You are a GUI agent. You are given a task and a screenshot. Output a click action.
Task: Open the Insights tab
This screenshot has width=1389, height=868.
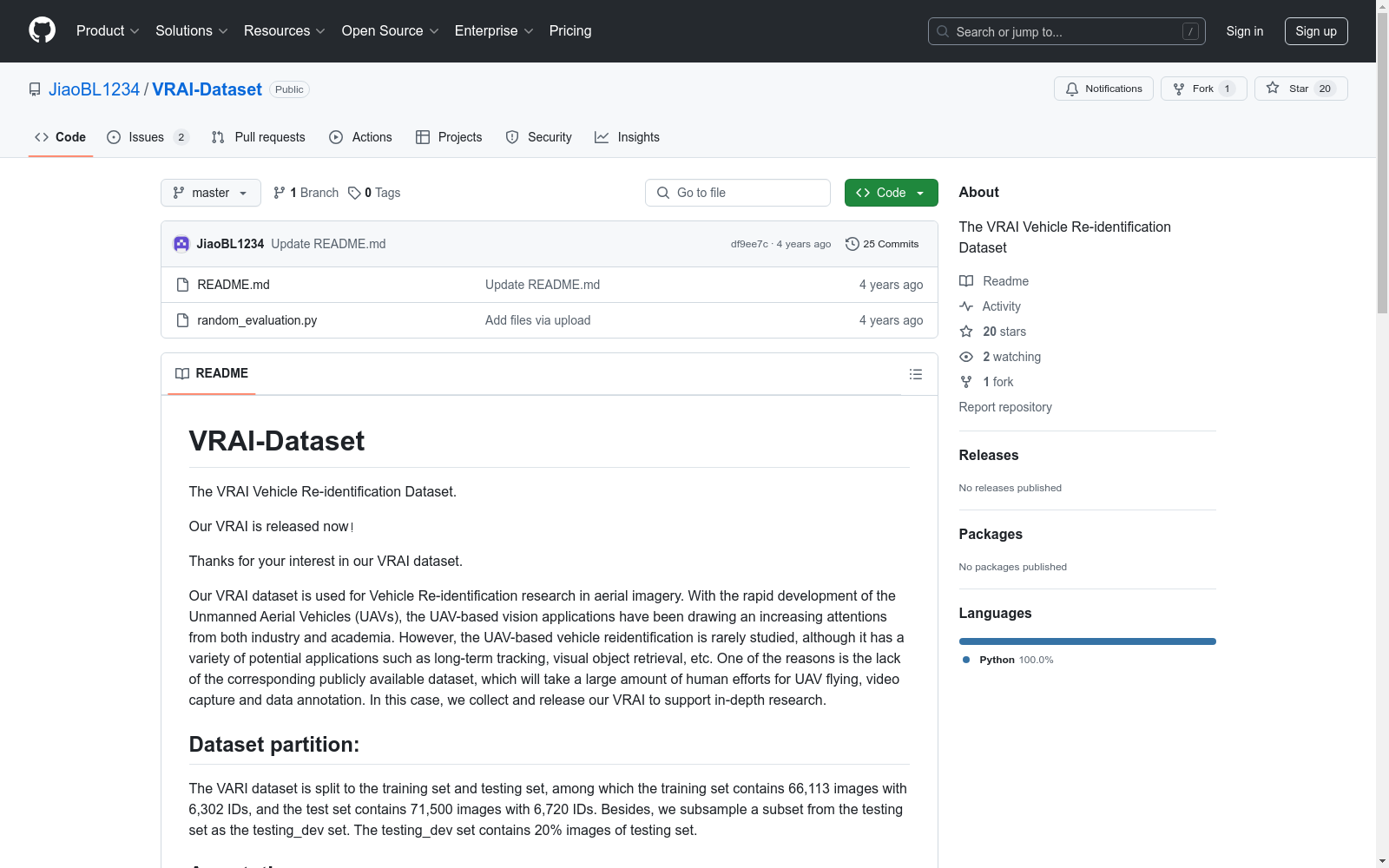[628, 137]
